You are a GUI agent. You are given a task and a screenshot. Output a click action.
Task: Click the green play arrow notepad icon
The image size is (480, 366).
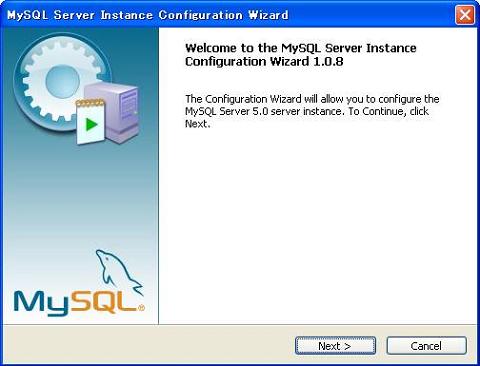[90, 122]
